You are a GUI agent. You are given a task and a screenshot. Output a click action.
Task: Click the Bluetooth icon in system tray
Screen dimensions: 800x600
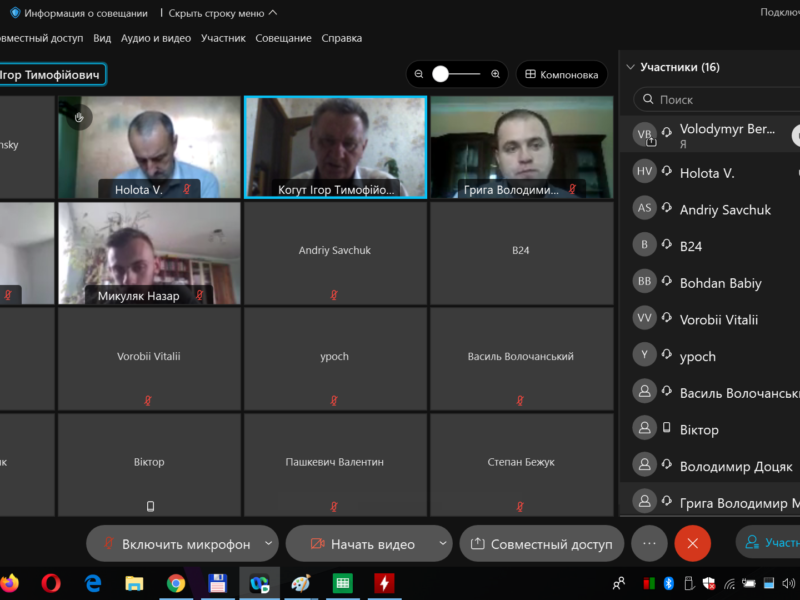(669, 583)
